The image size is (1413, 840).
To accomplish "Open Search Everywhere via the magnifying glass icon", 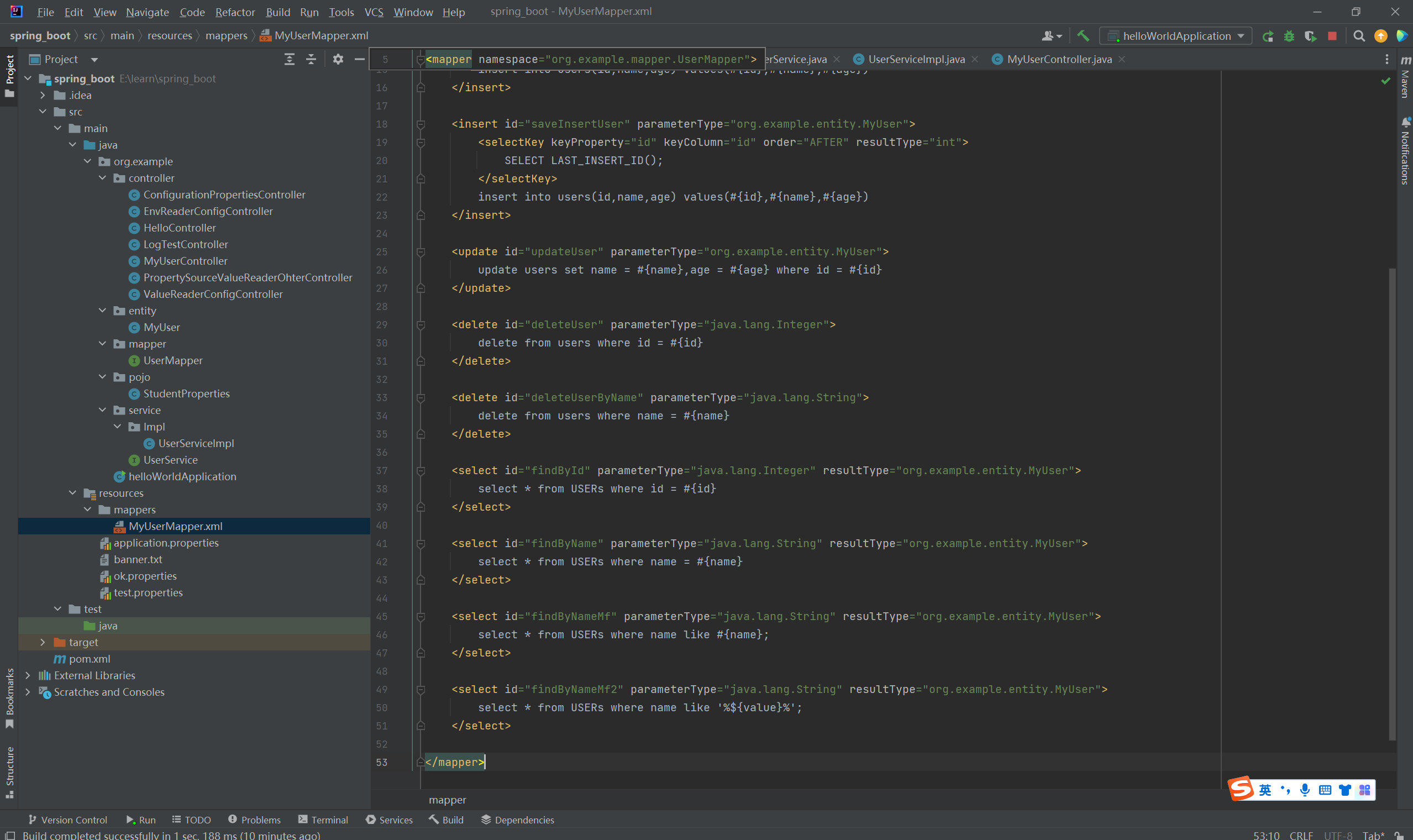I will pos(1359,36).
